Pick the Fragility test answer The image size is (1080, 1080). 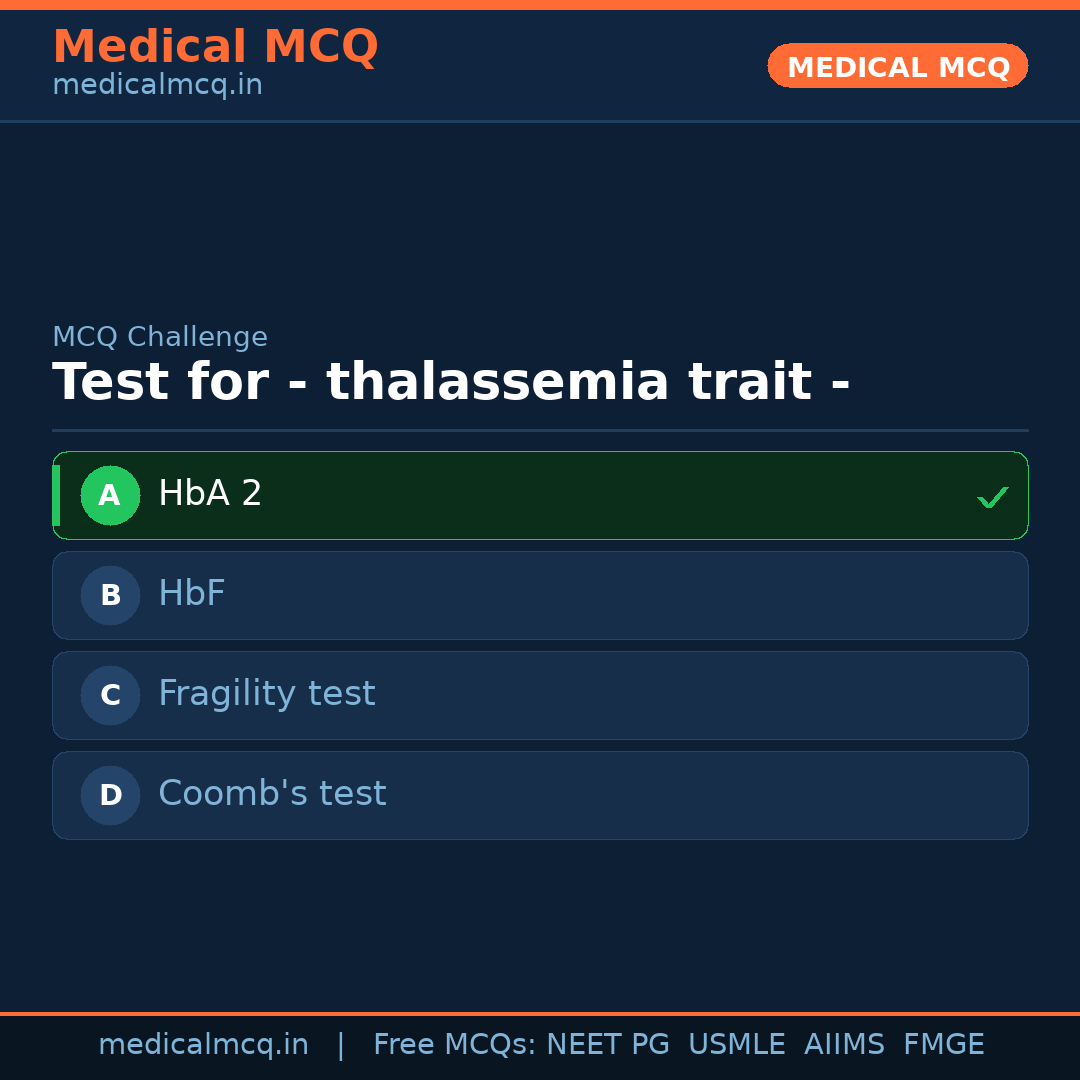pyautogui.click(x=267, y=694)
